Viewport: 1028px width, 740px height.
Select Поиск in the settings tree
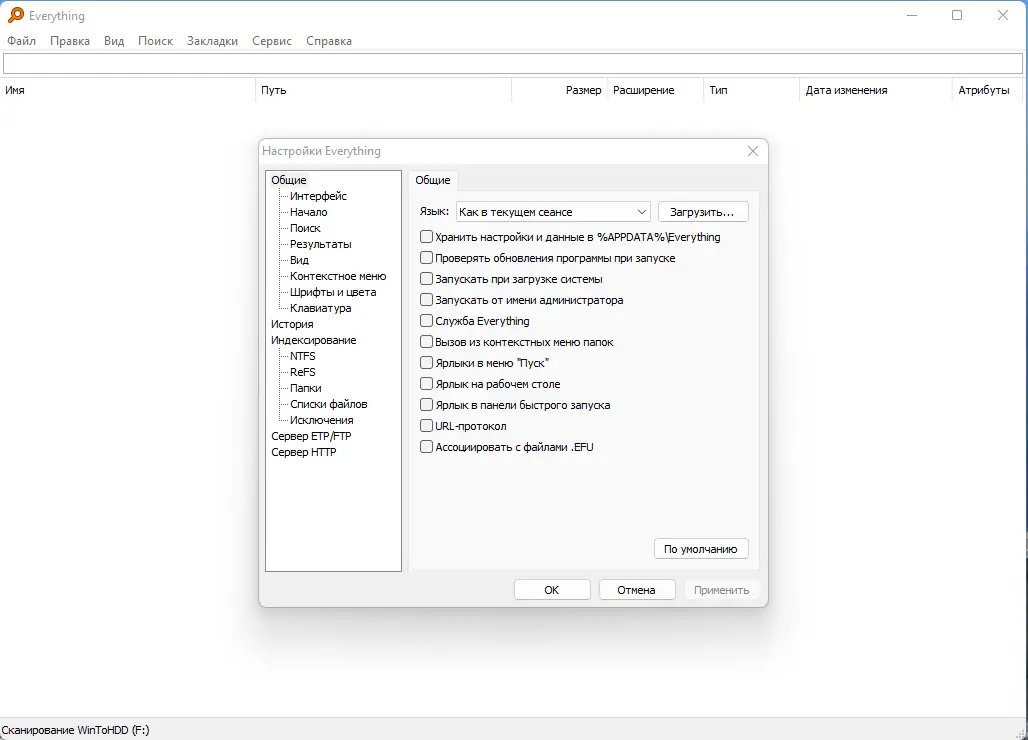[x=305, y=228]
